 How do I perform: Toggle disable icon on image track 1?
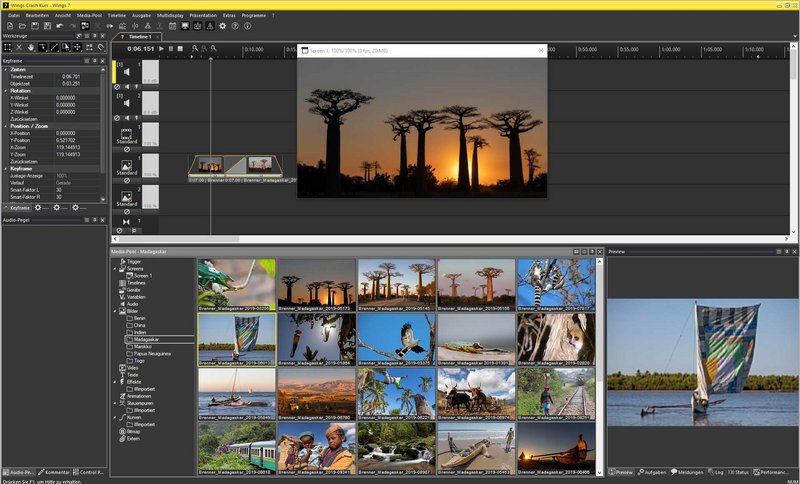[127, 181]
